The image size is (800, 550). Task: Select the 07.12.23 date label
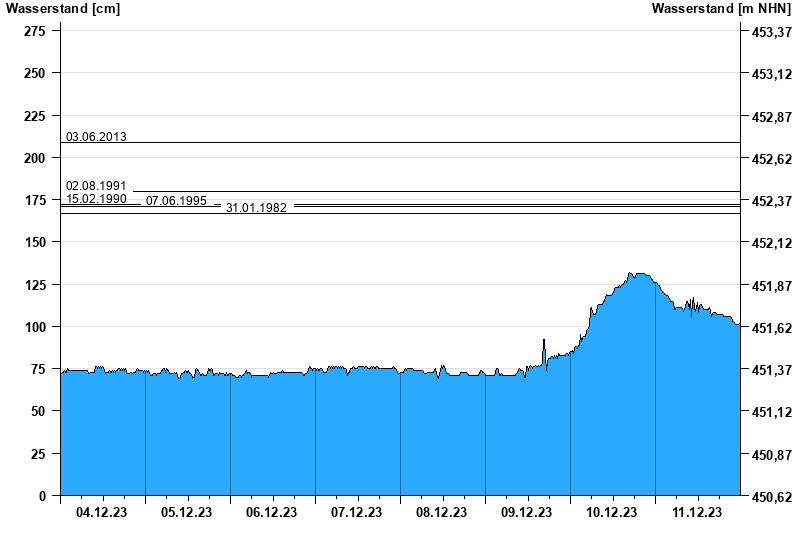tap(357, 513)
